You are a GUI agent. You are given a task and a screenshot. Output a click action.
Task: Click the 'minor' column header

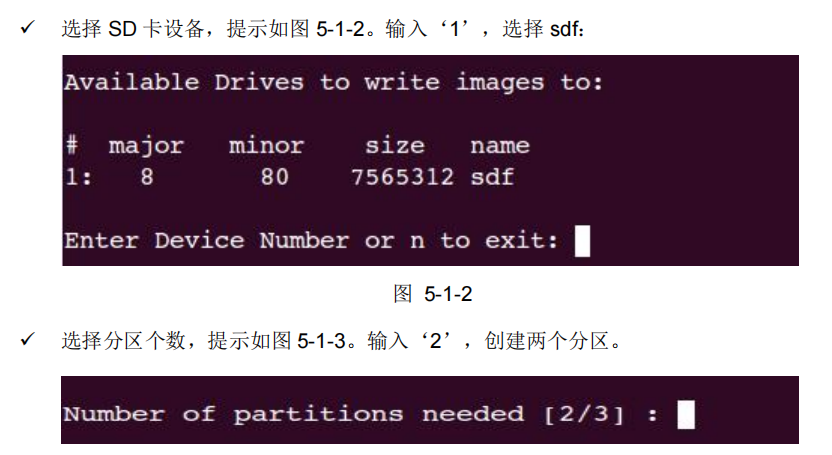[266, 145]
